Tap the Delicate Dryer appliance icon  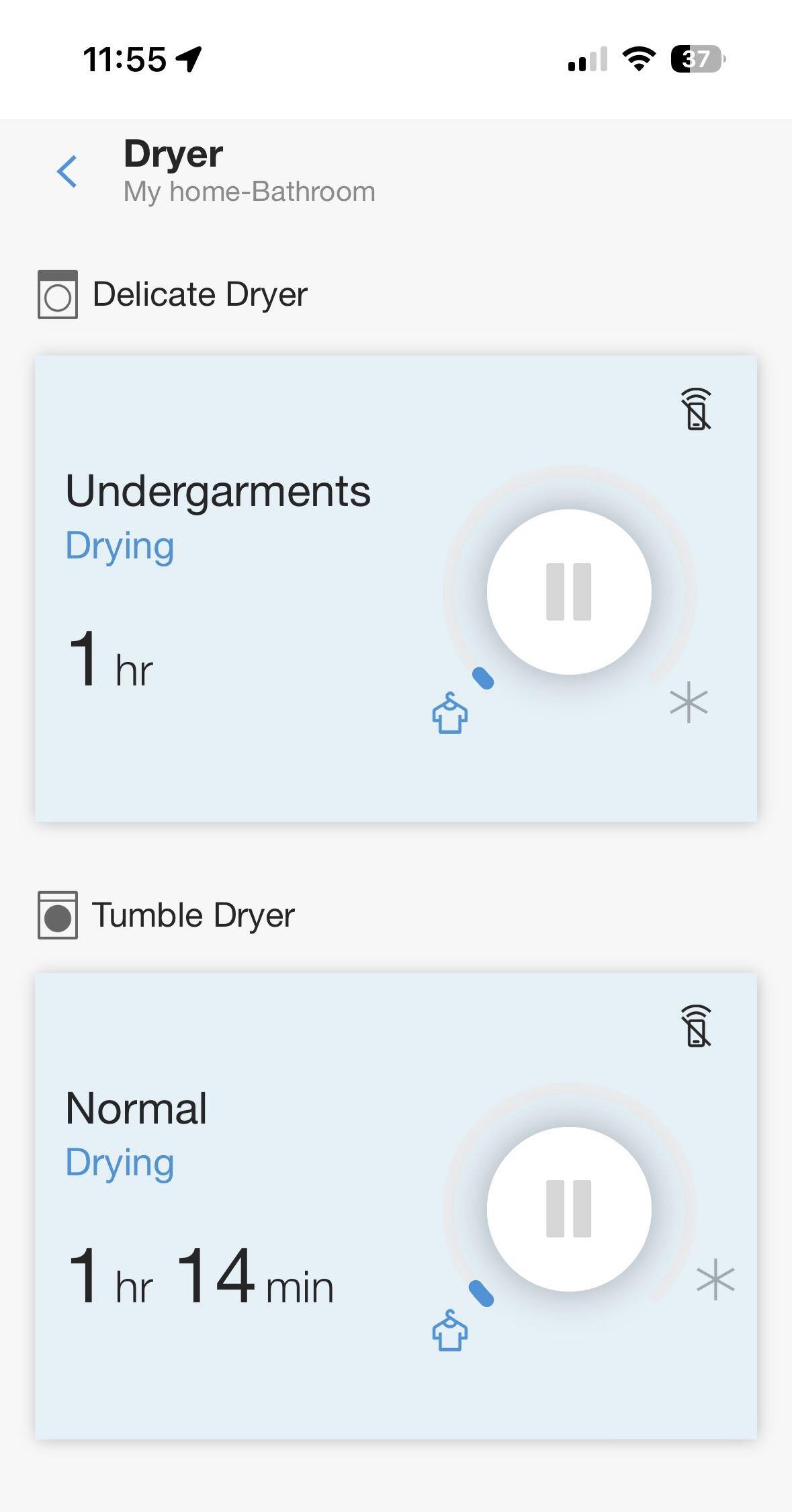click(x=58, y=294)
